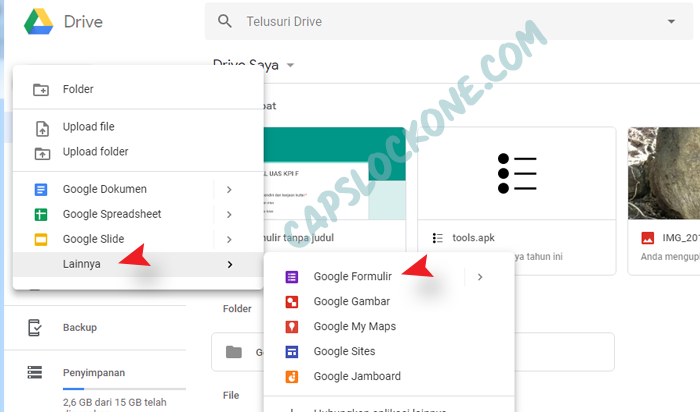700x412 pixels.
Task: Click the new Folder icon
Action: click(41, 90)
